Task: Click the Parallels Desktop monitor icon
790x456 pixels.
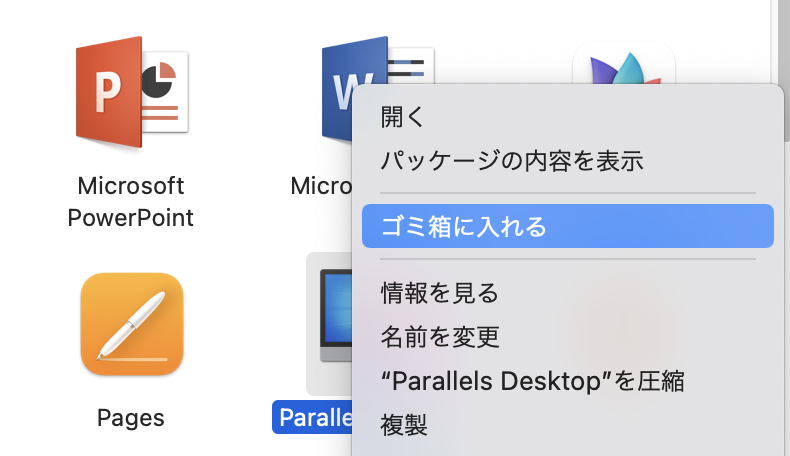Action: (336, 315)
